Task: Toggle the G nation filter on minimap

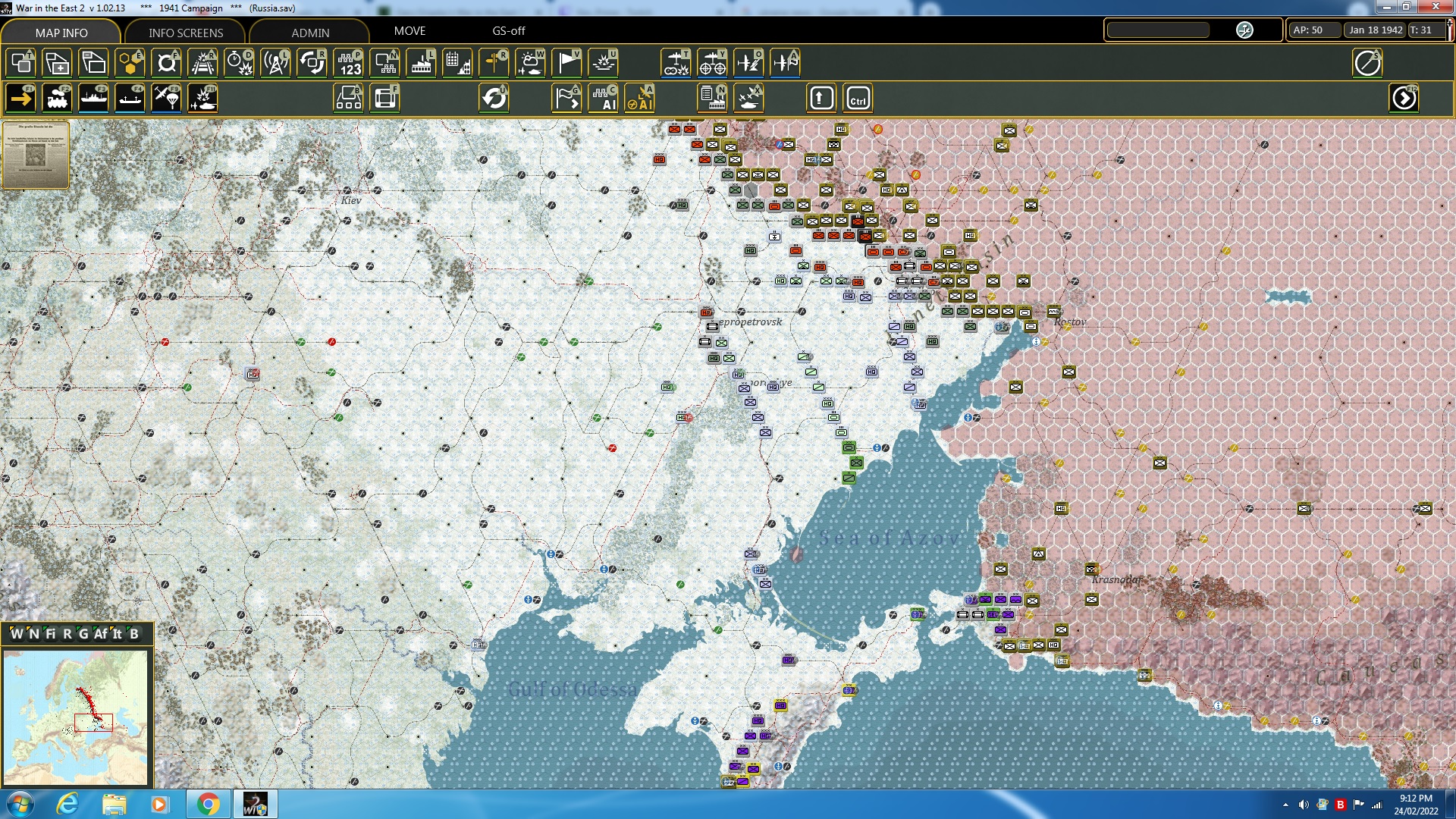Action: pyautogui.click(x=83, y=634)
